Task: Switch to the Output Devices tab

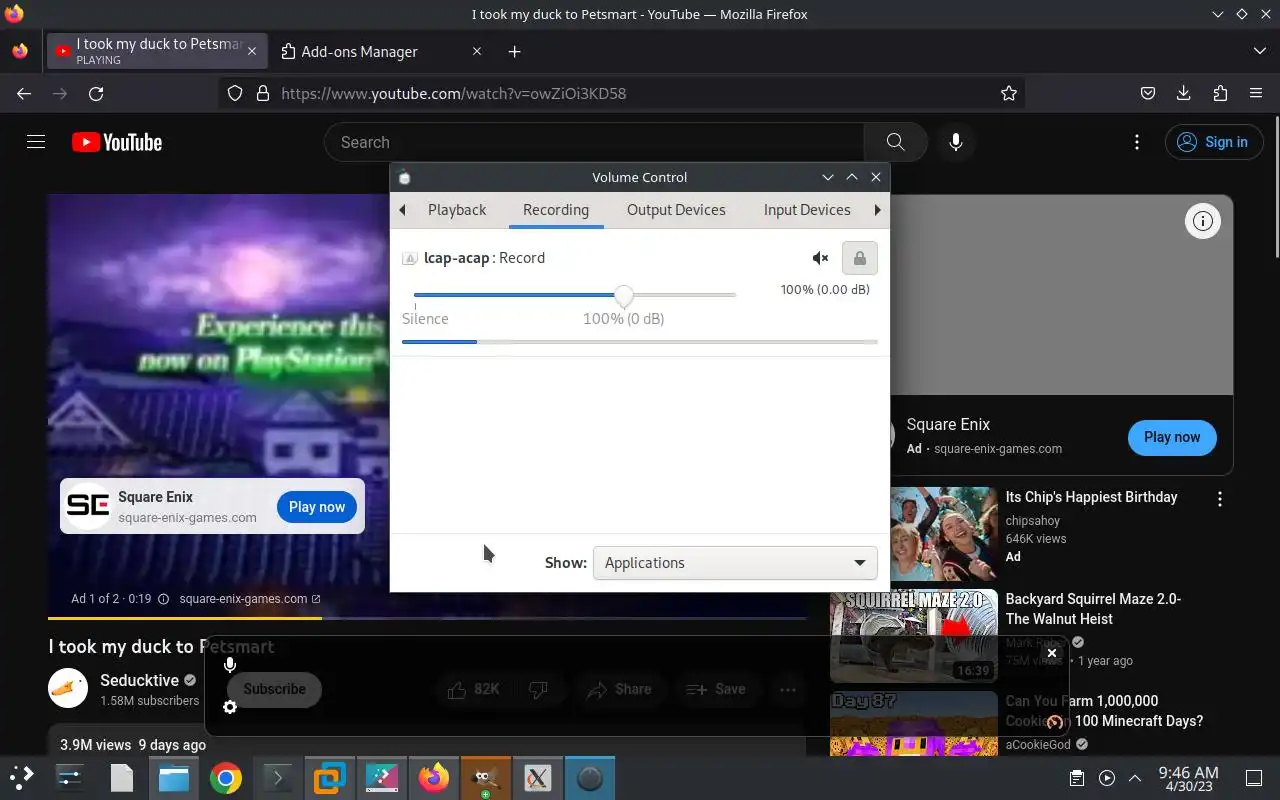Action: click(676, 210)
